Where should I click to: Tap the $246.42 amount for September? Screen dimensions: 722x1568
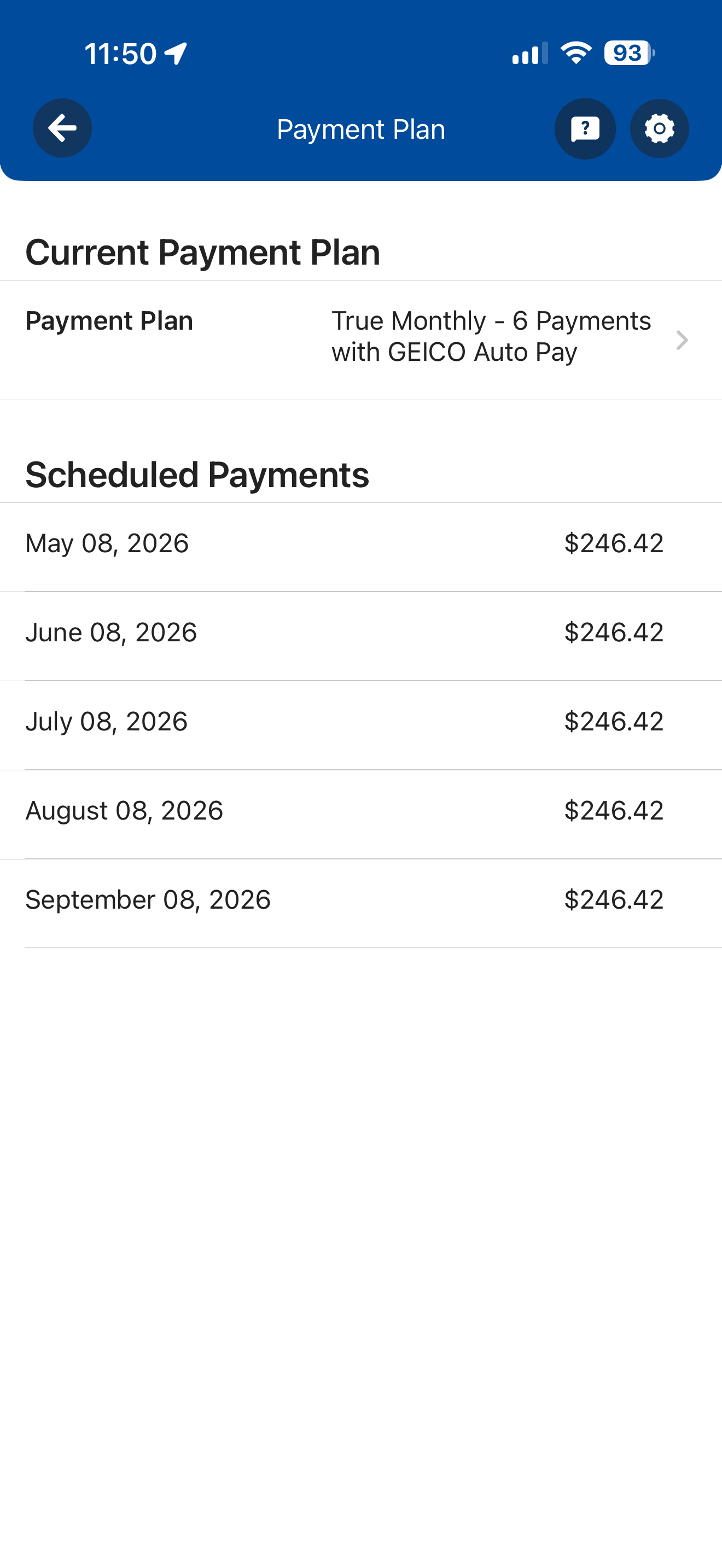point(614,899)
